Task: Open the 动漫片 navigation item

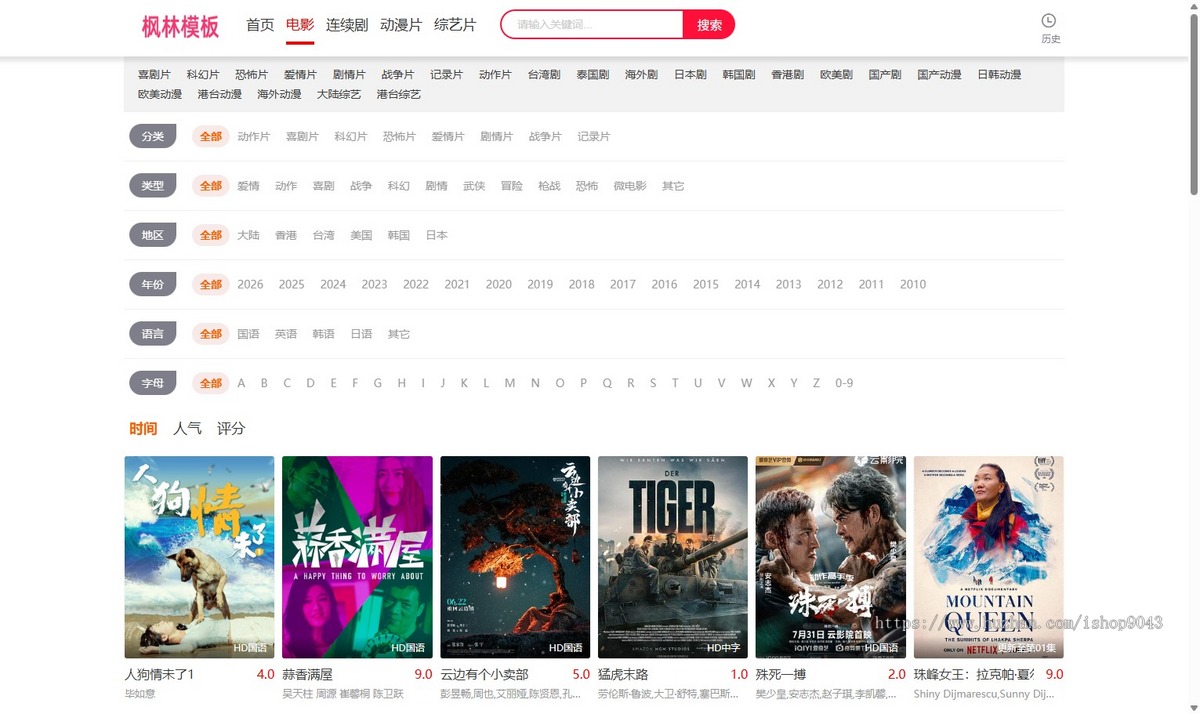Action: (x=401, y=25)
